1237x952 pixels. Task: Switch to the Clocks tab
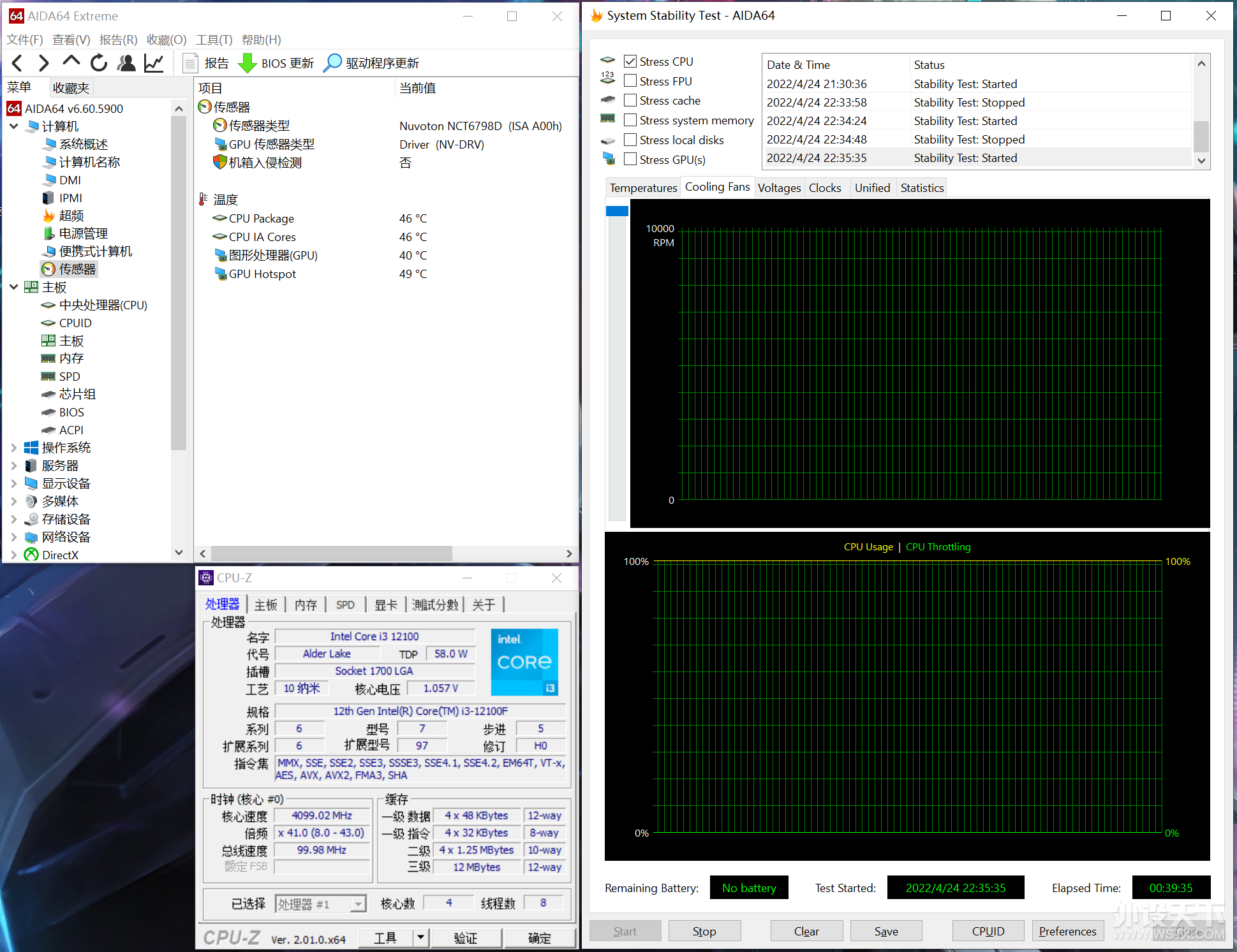pos(825,187)
